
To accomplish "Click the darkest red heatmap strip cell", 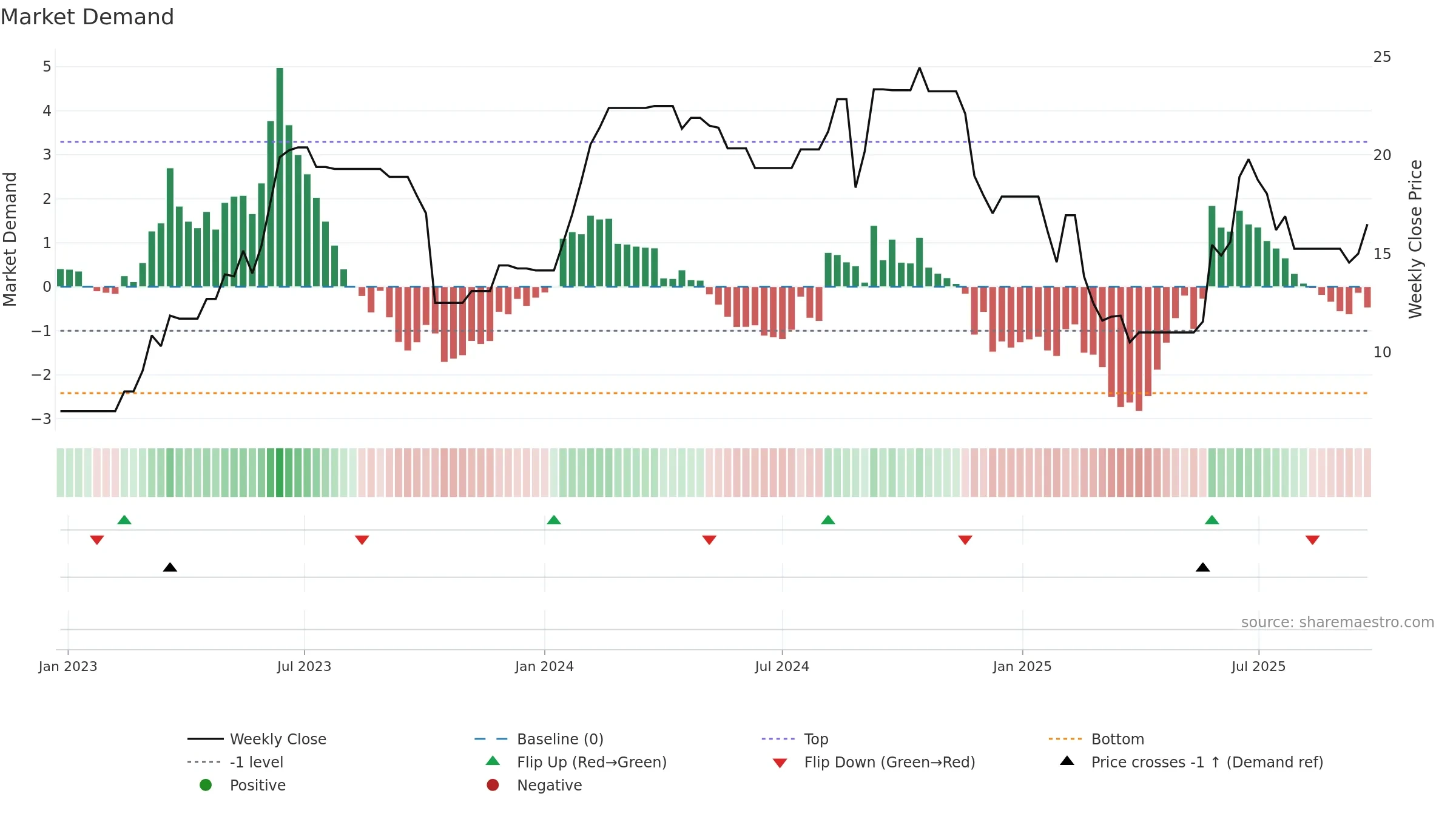I will tap(1139, 473).
